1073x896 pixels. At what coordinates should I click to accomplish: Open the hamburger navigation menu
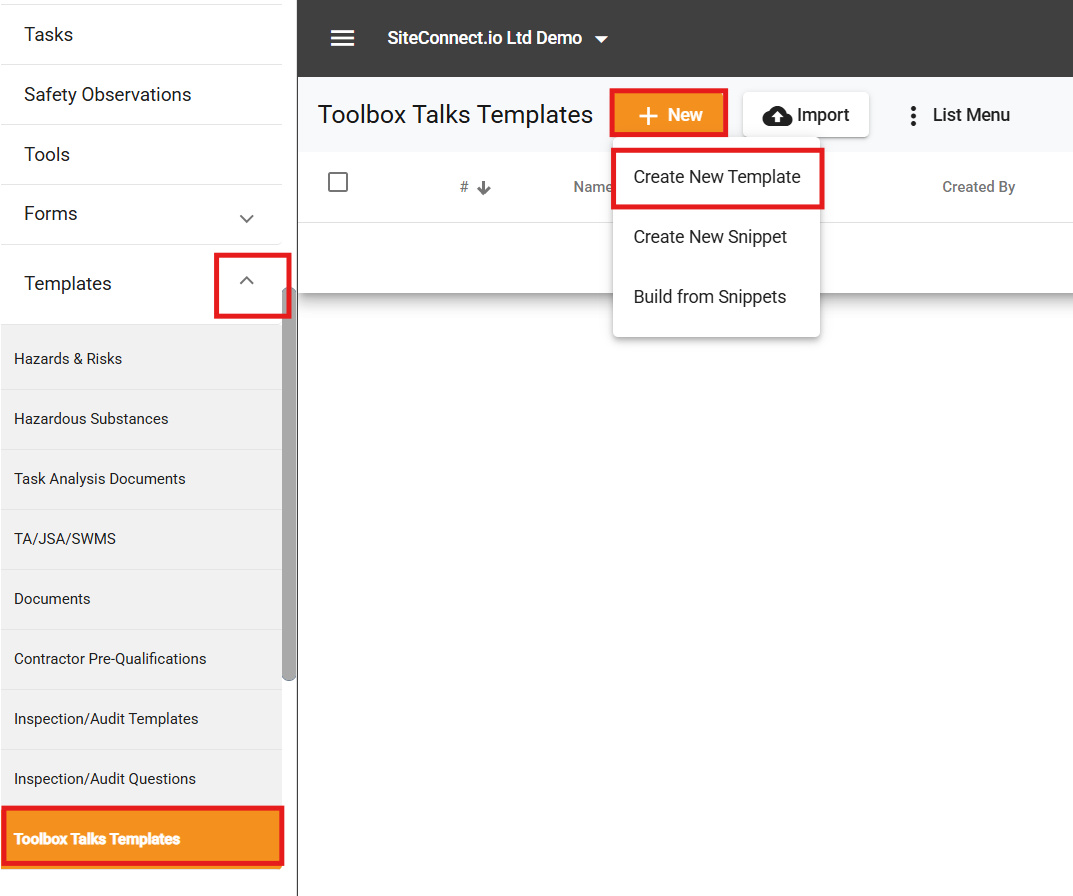coord(342,38)
